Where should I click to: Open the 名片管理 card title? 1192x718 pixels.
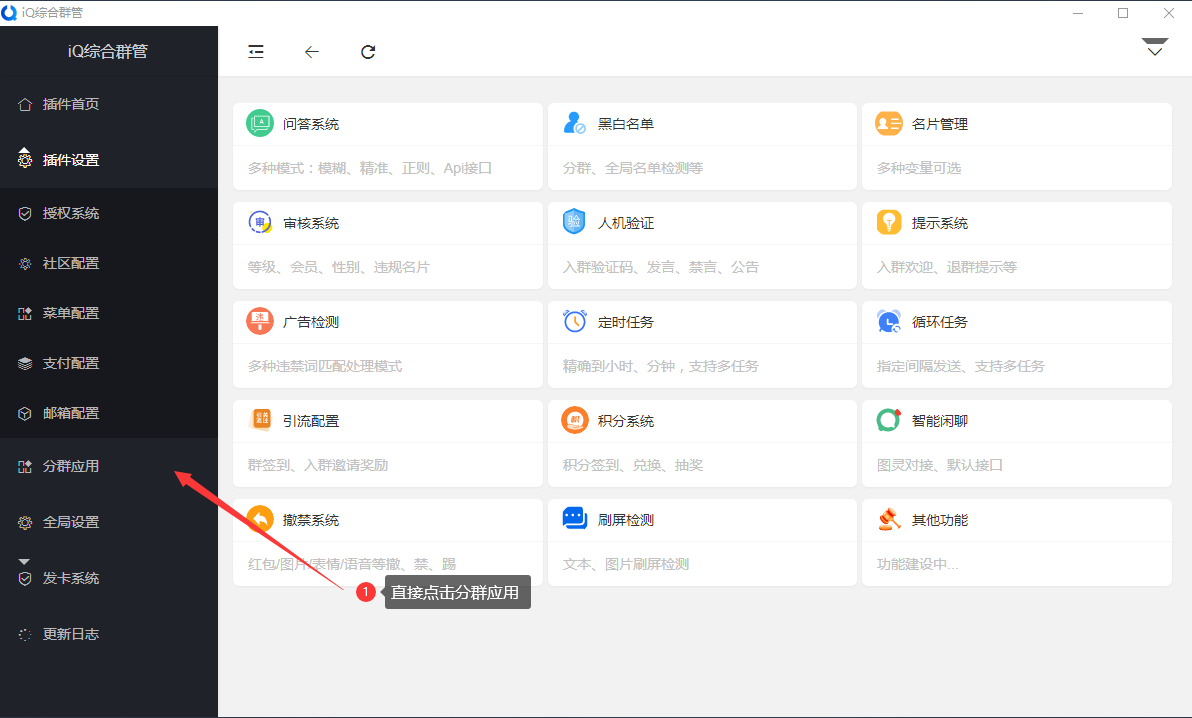pos(940,124)
